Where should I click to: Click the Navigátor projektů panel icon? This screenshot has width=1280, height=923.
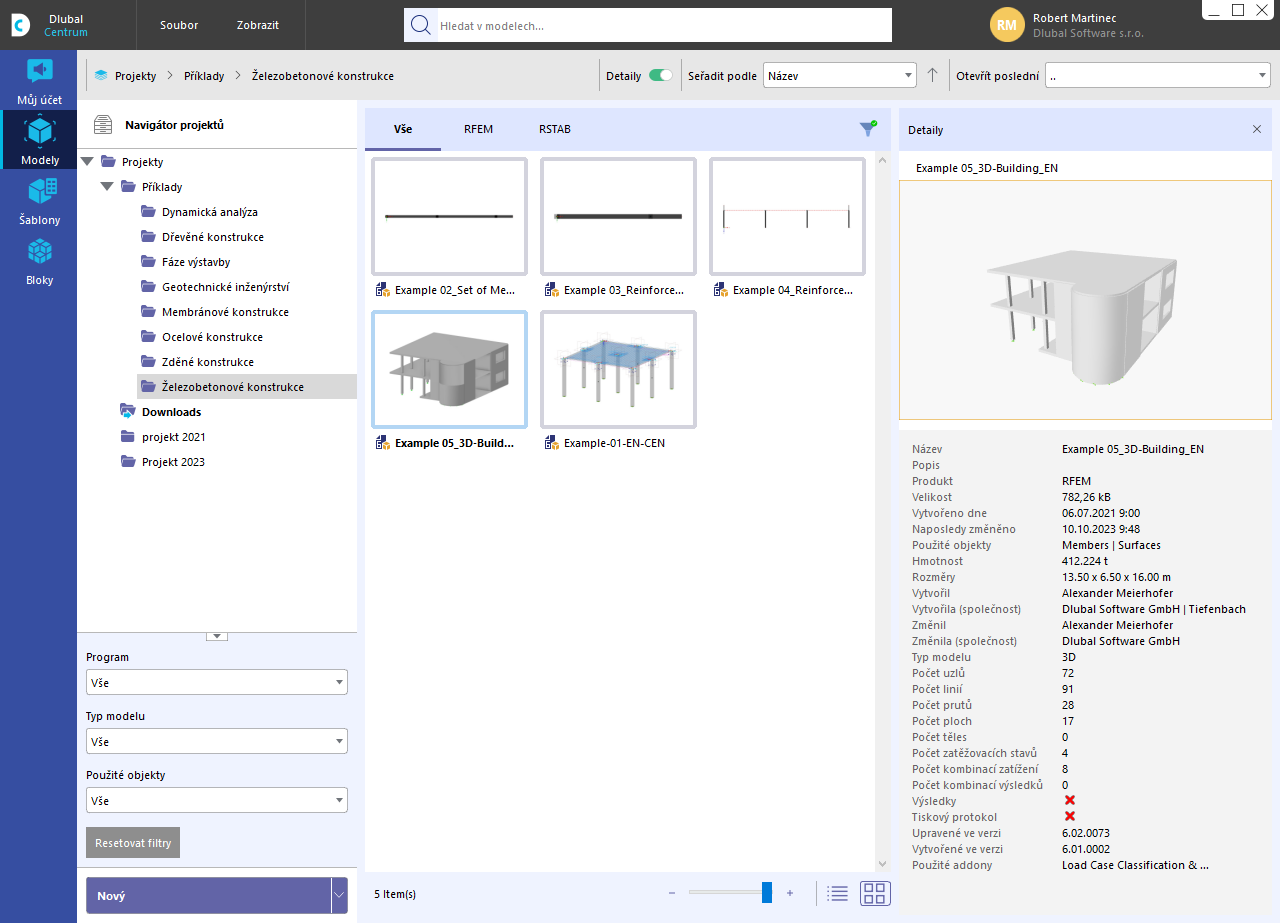pyautogui.click(x=103, y=125)
